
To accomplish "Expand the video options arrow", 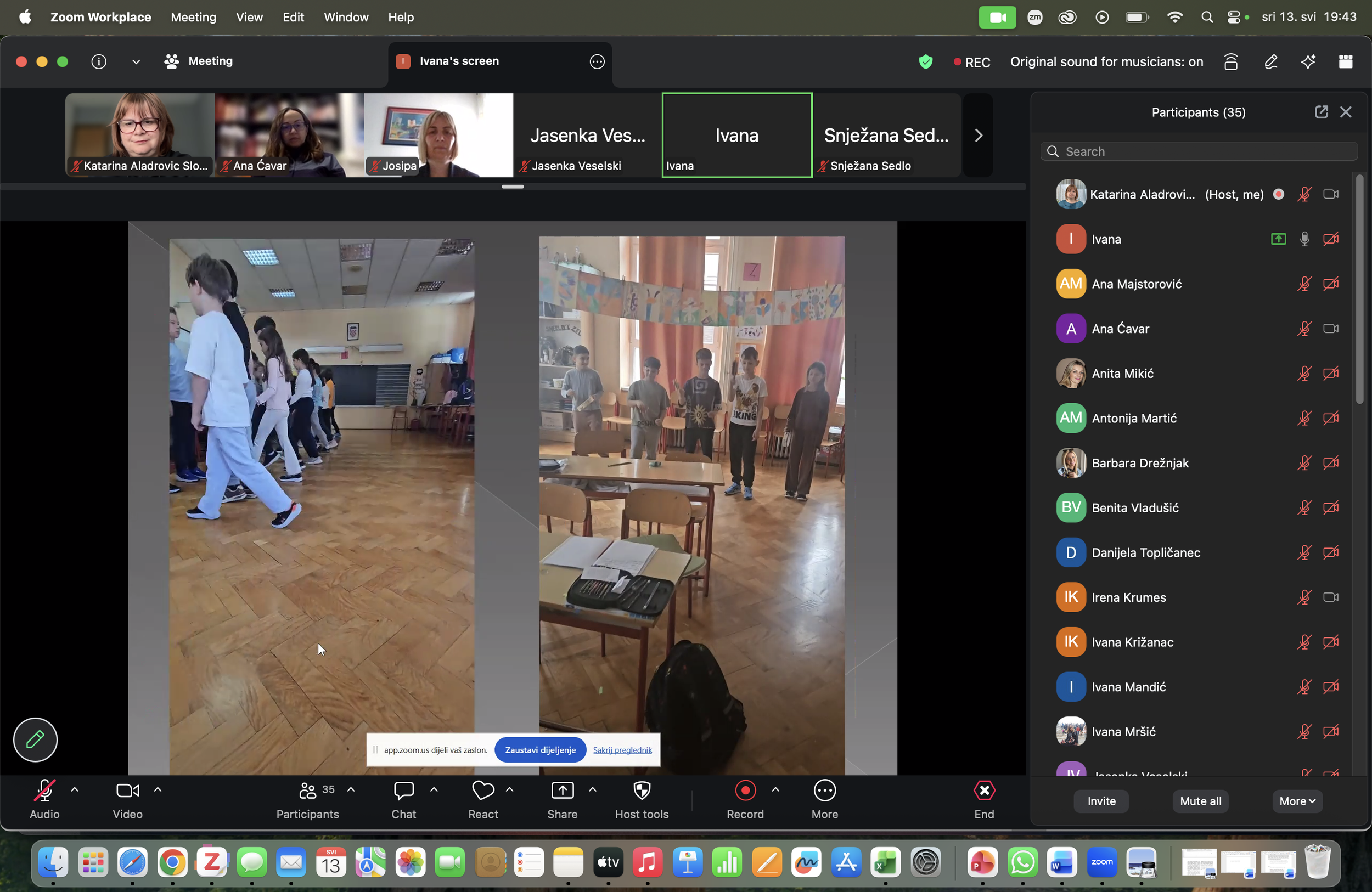I will tap(158, 789).
